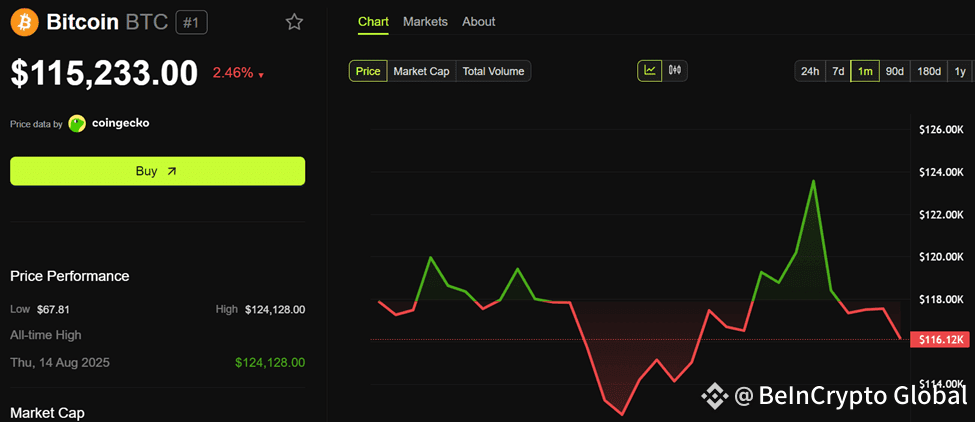975x422 pixels.
Task: Set chart range to 1y
Action: point(960,71)
